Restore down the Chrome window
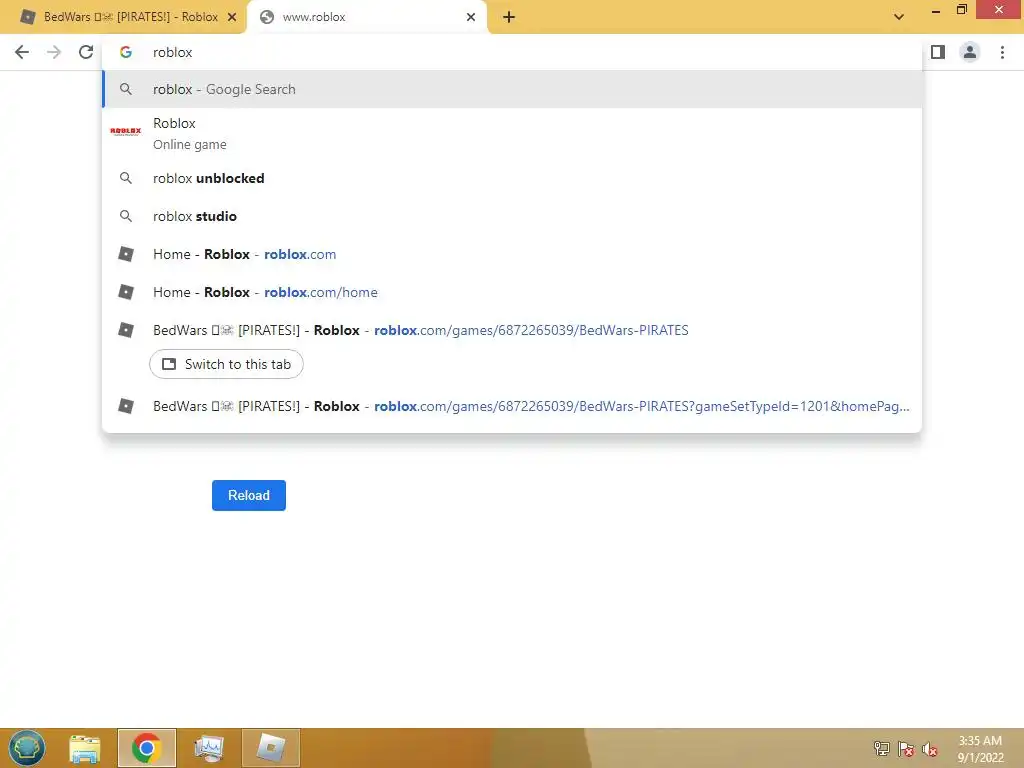Viewport: 1024px width, 768px height. [x=961, y=10]
